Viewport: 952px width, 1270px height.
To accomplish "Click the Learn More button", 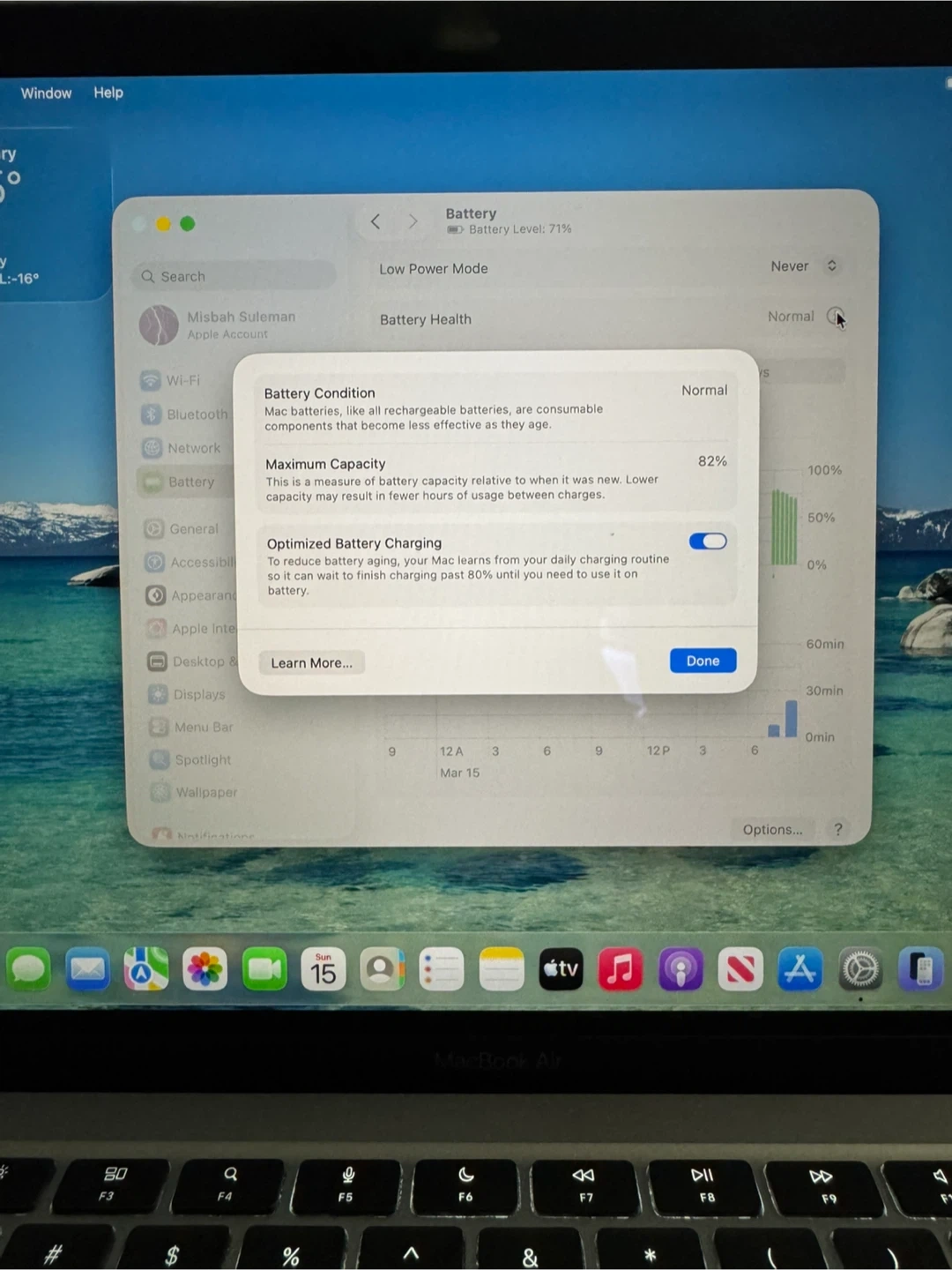I will (311, 663).
